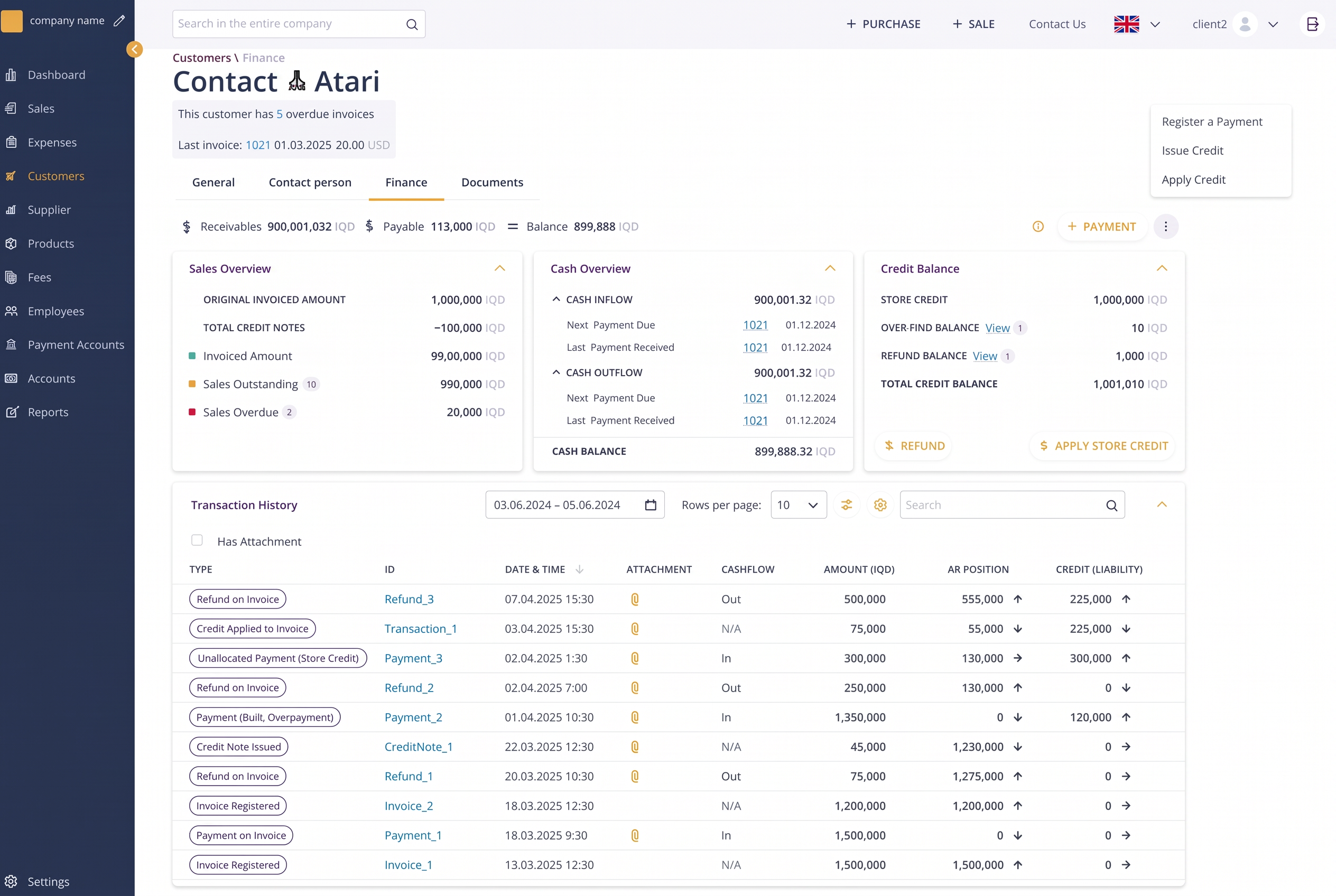Open Payment Accounts in the sidebar
This screenshot has width=1336, height=896.
76,344
